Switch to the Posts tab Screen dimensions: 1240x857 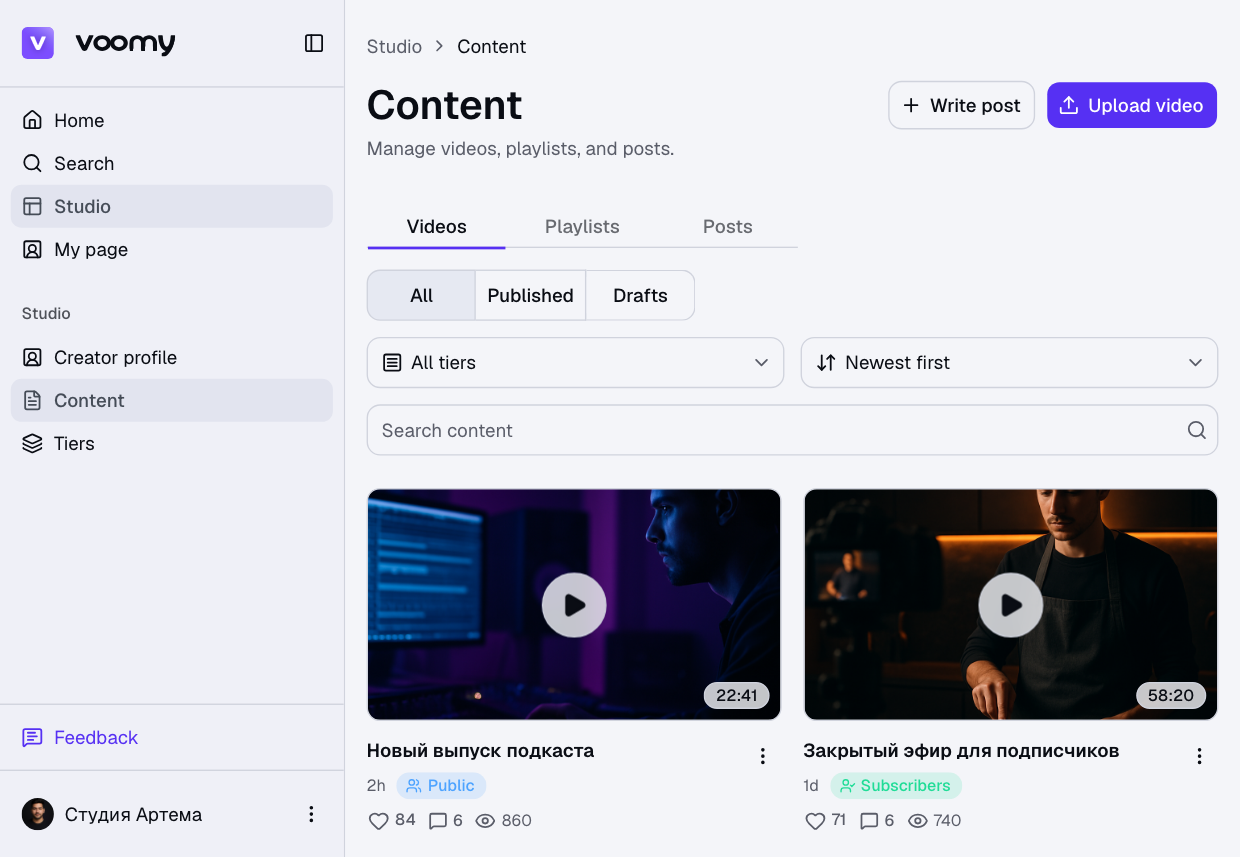coord(727,226)
